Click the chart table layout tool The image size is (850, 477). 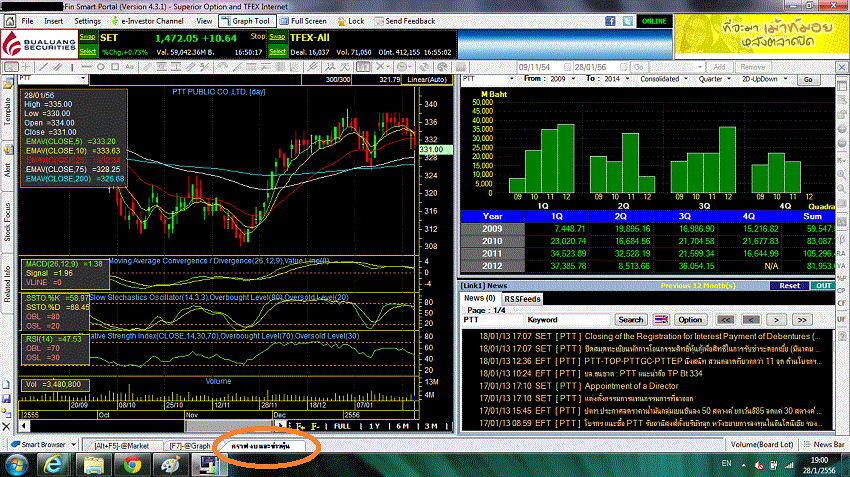pos(363,67)
